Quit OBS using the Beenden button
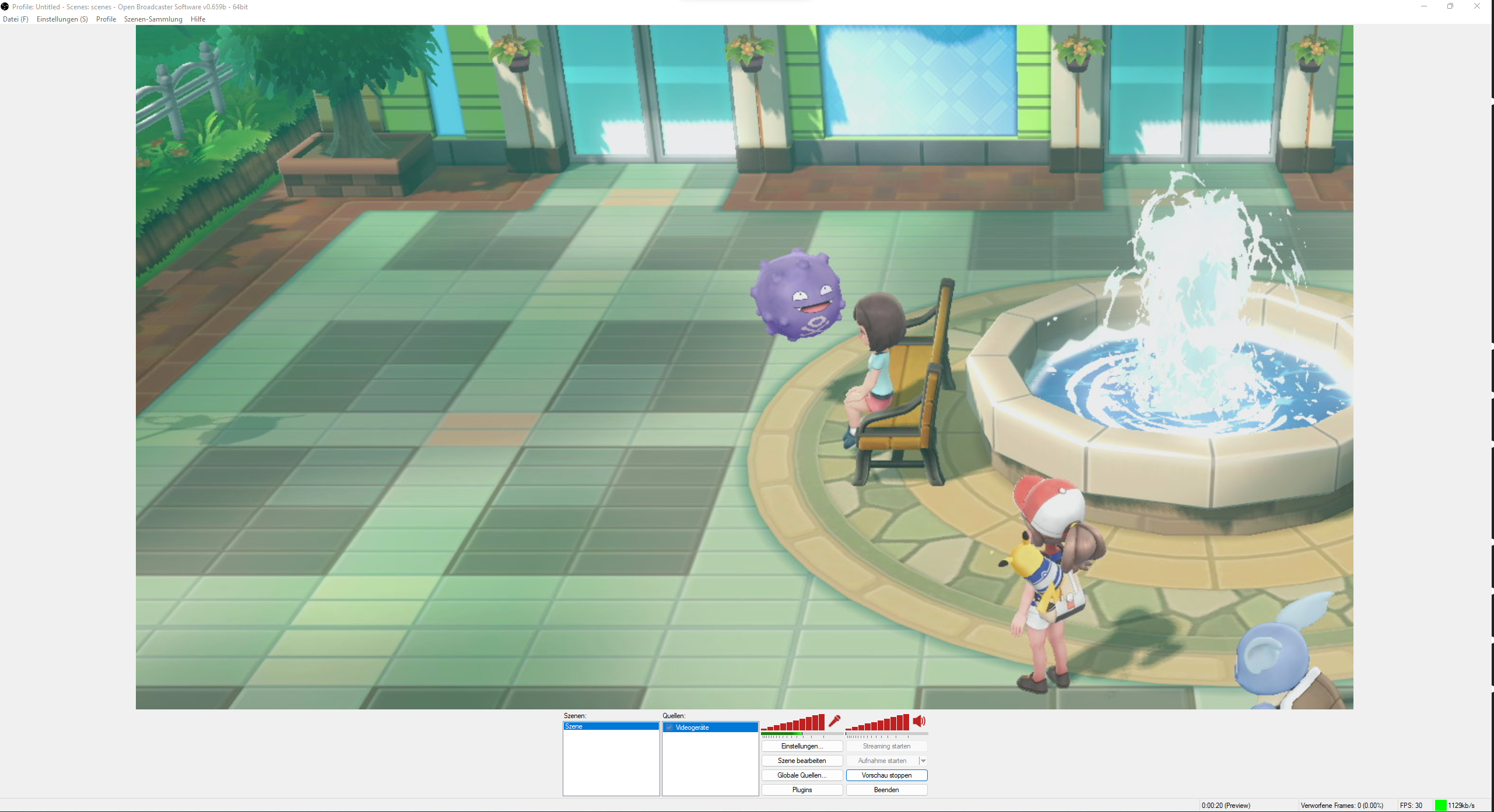Image resolution: width=1494 pixels, height=812 pixels. point(886,790)
